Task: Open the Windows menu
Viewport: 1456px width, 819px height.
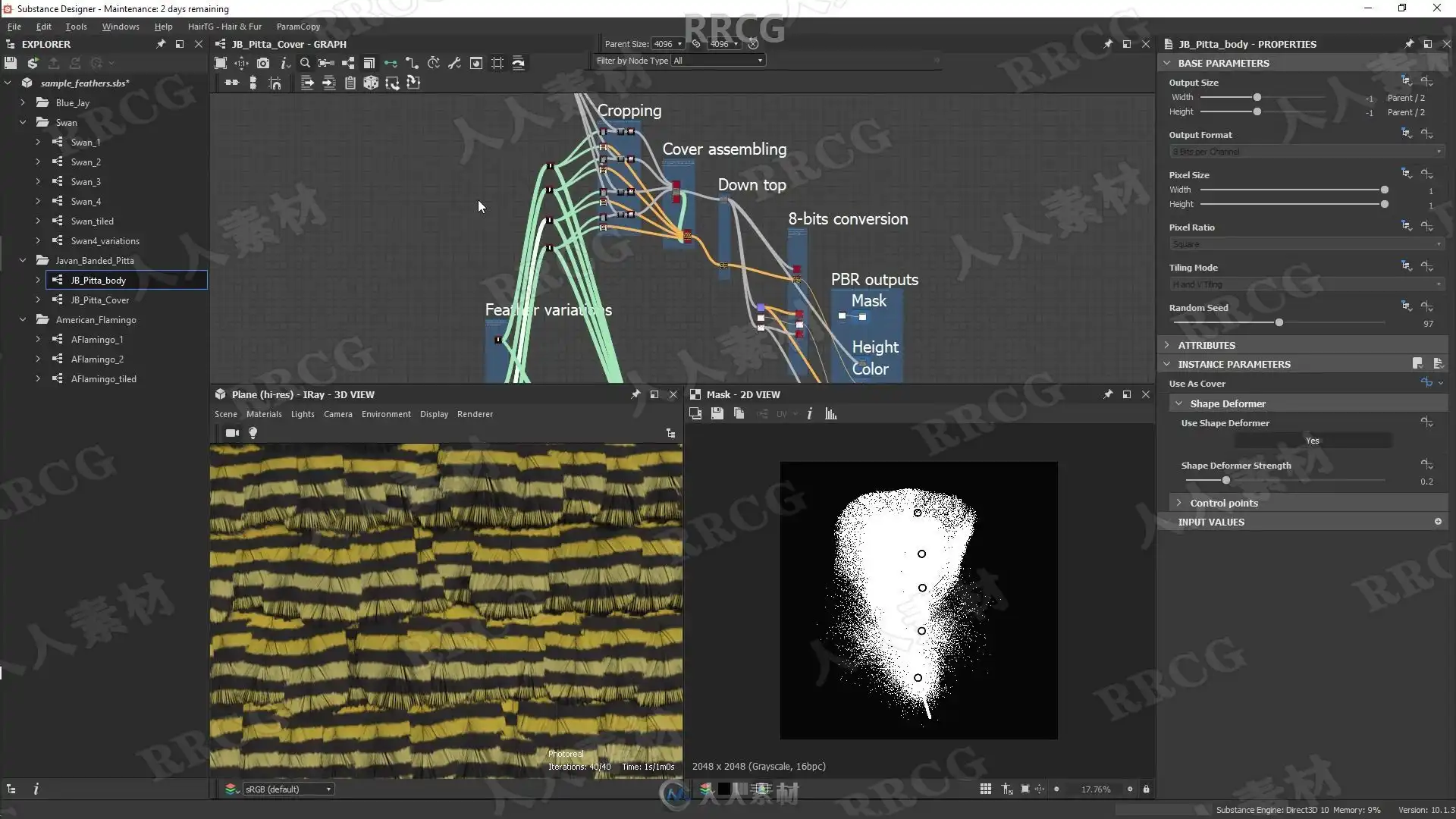Action: (121, 27)
